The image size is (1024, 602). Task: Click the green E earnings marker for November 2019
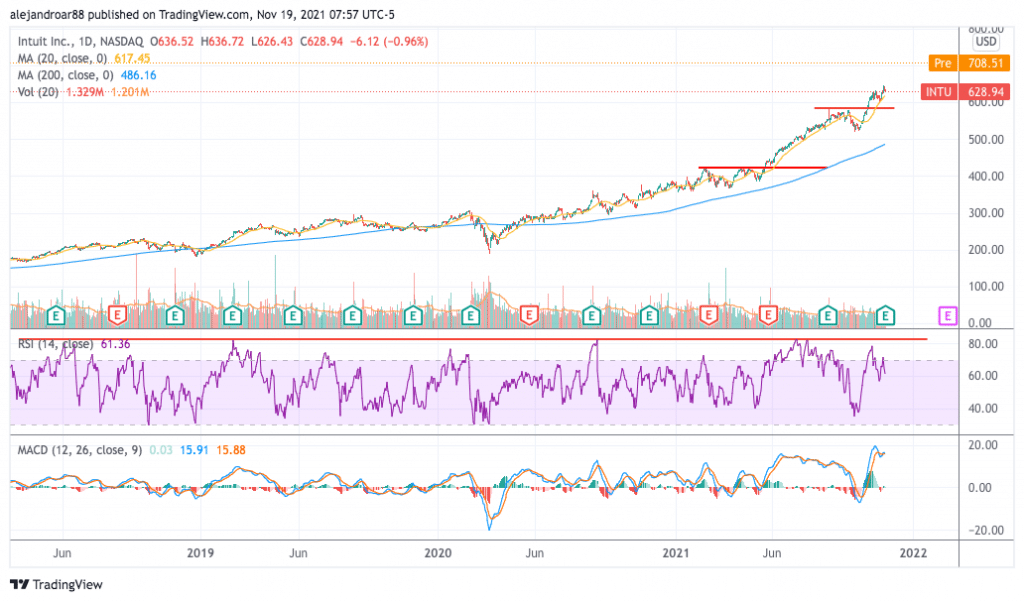tap(413, 316)
